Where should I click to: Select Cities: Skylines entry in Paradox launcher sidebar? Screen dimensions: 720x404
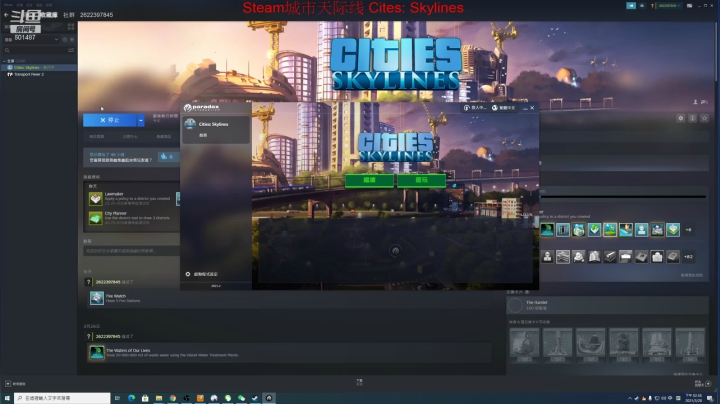(x=216, y=129)
